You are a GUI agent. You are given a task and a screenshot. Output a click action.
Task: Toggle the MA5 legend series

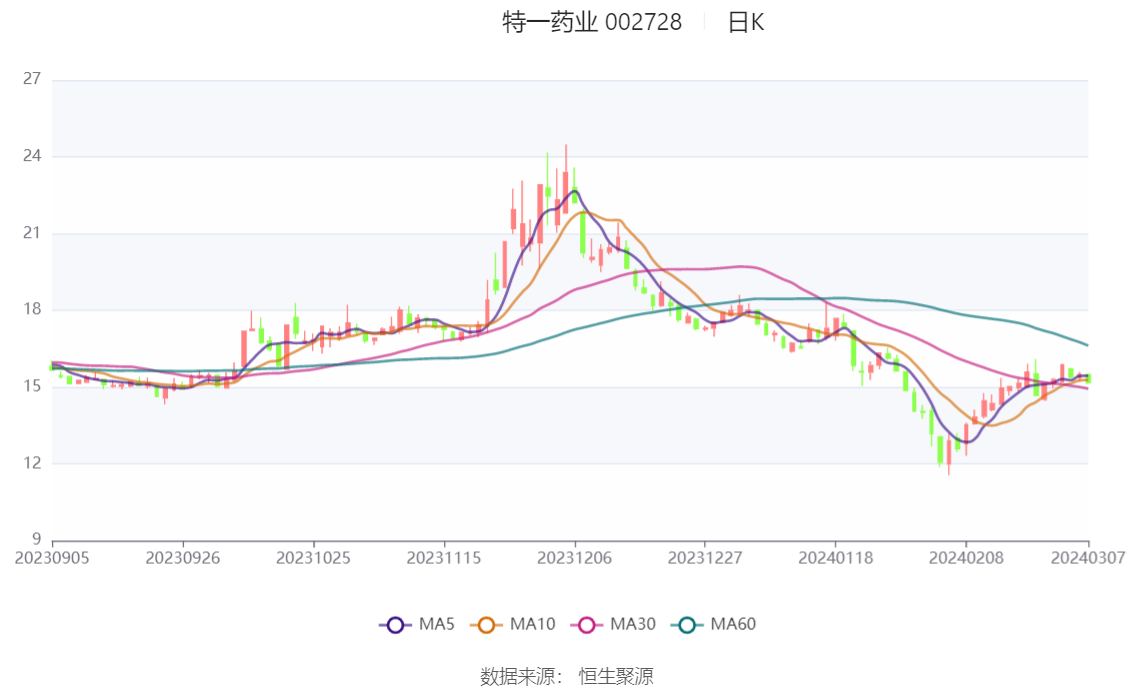point(417,624)
